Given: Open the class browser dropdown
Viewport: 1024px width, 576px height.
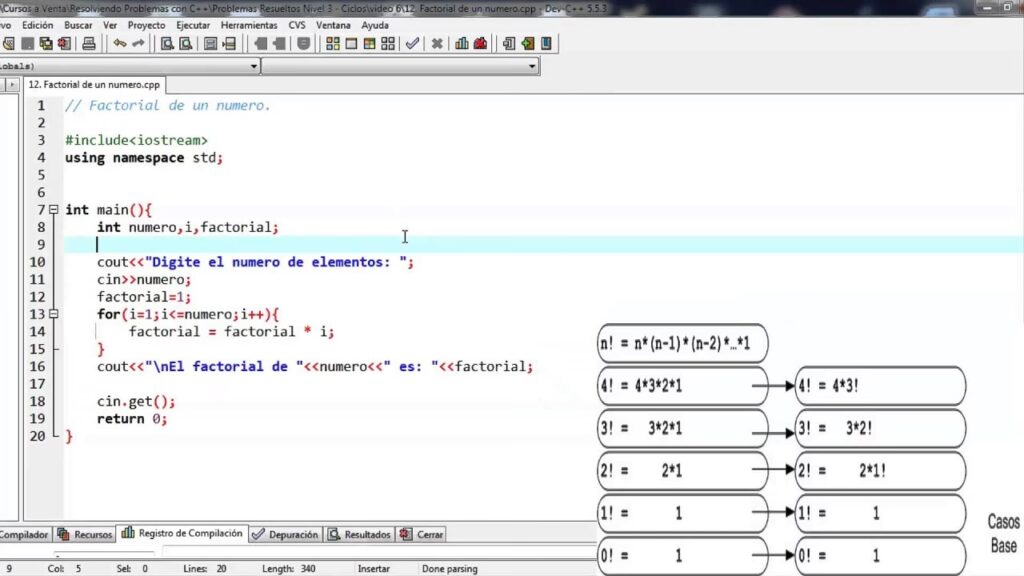Looking at the screenshot, I should point(533,65).
